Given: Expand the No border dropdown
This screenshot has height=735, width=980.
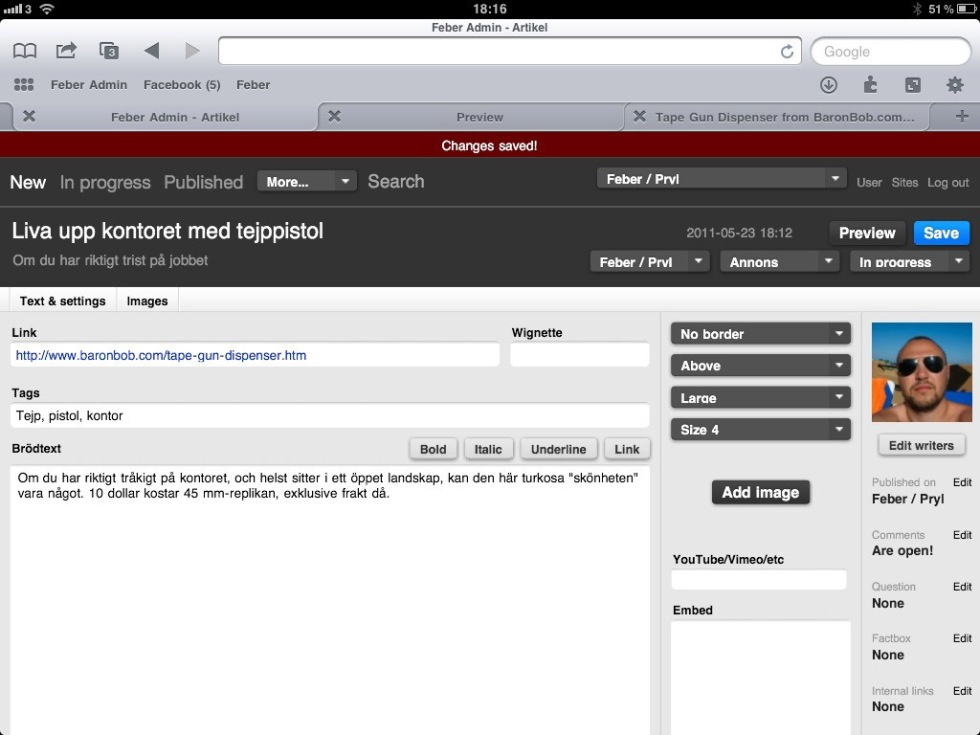Looking at the screenshot, I should (x=760, y=334).
